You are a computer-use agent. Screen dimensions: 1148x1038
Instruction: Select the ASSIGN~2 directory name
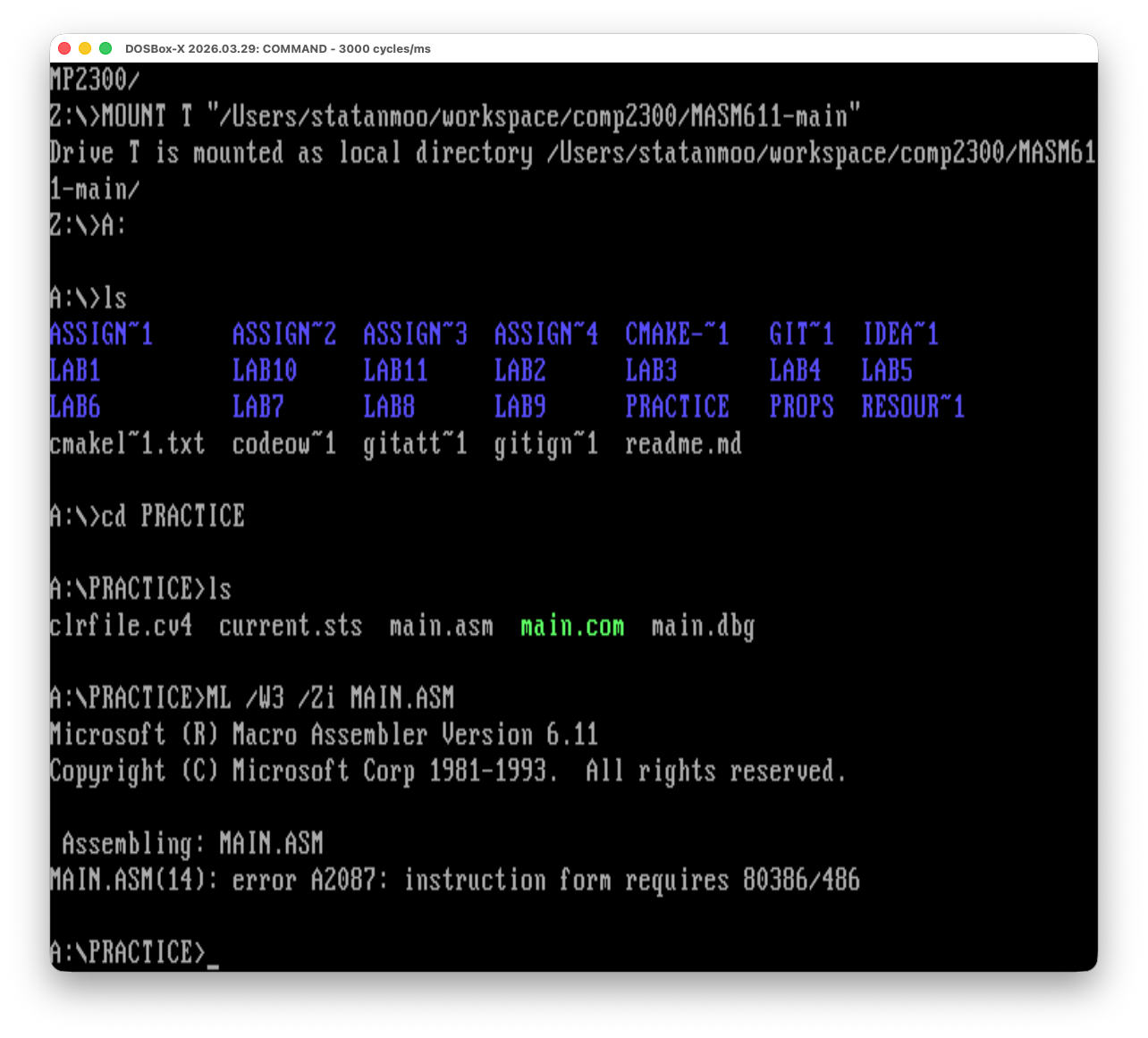[284, 334]
